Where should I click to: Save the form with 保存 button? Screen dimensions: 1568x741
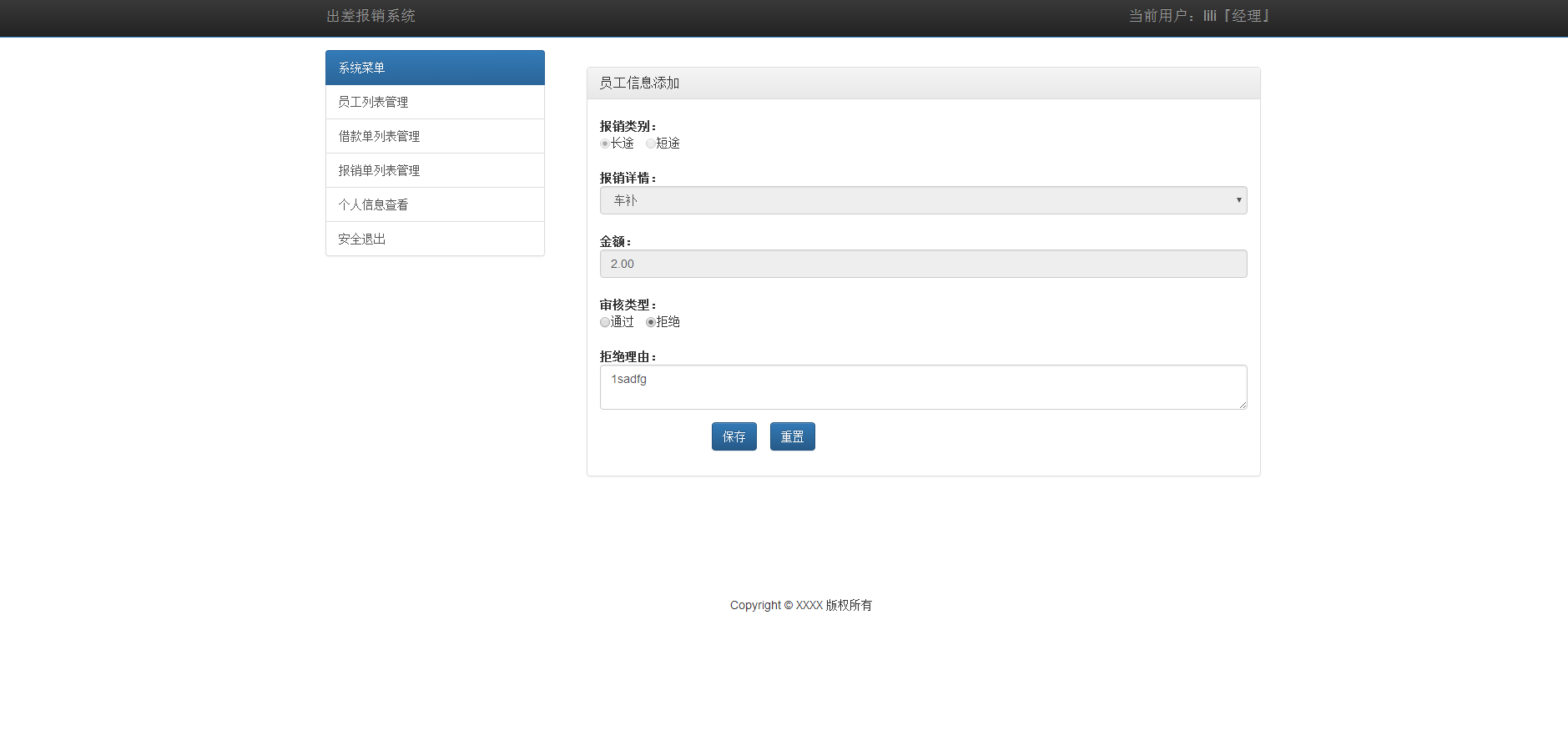coord(734,436)
